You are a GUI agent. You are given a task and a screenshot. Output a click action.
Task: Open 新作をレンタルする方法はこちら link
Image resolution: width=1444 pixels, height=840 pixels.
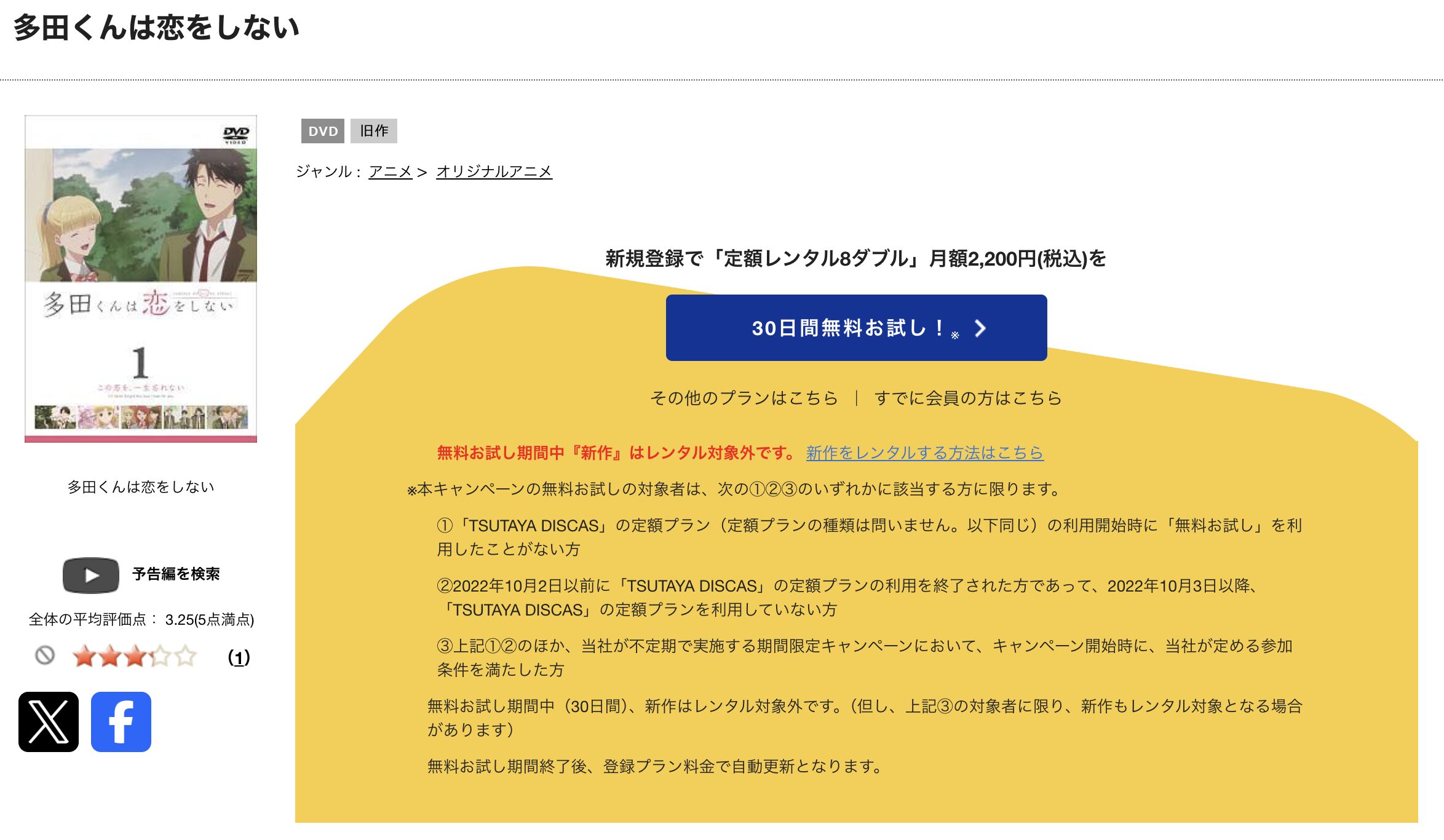pyautogui.click(x=925, y=453)
